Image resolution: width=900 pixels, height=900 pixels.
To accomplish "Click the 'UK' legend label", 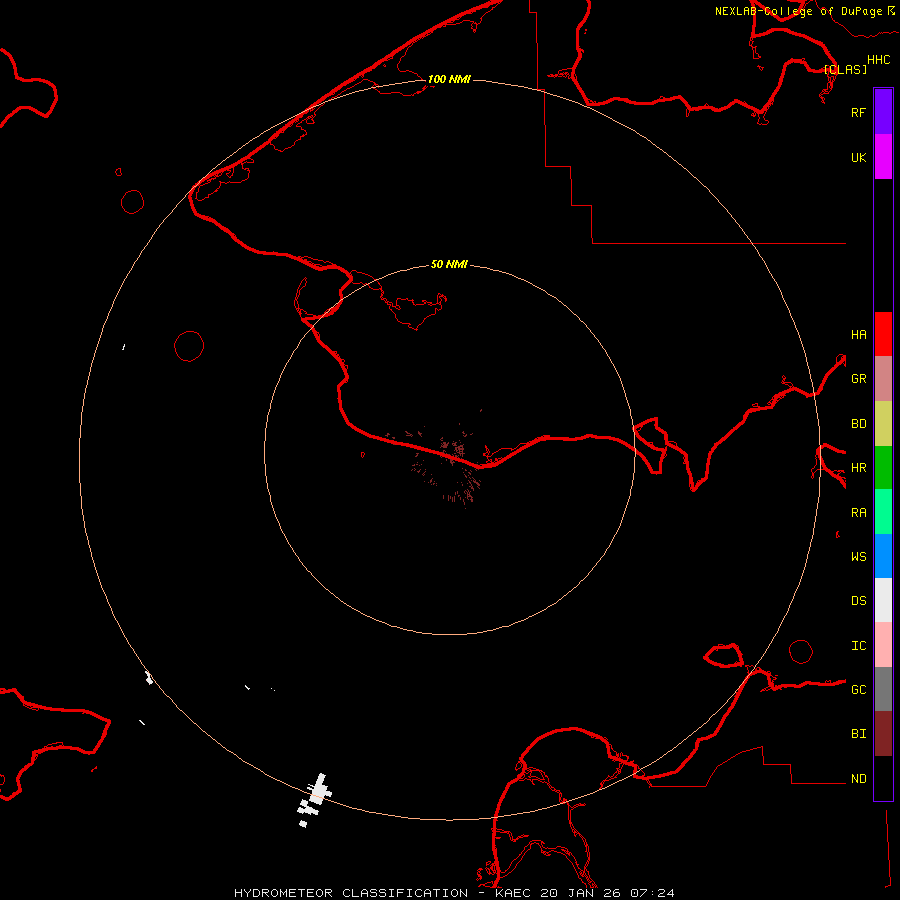I will pyautogui.click(x=858, y=157).
